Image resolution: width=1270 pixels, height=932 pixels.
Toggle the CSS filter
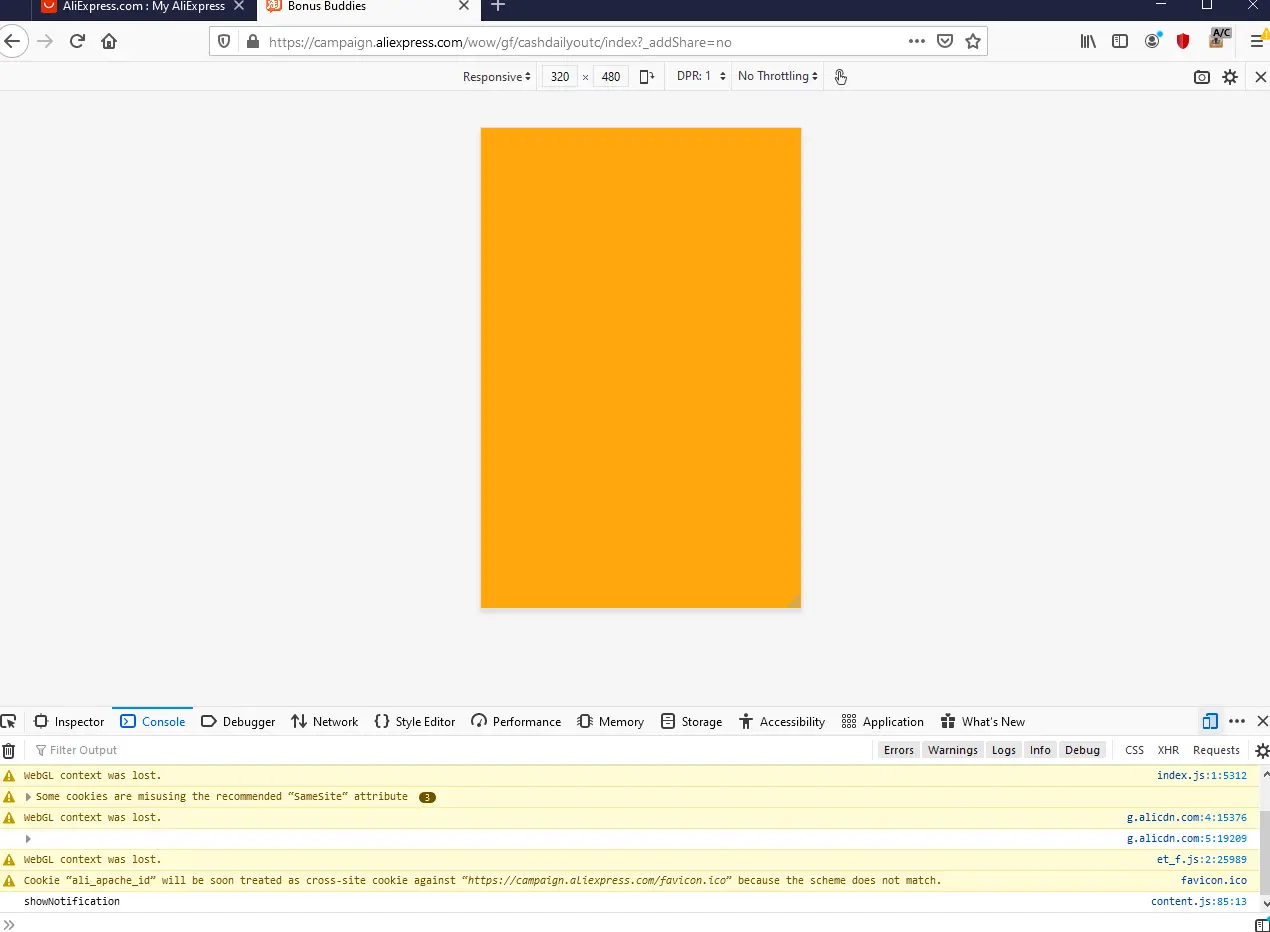pyautogui.click(x=1134, y=750)
